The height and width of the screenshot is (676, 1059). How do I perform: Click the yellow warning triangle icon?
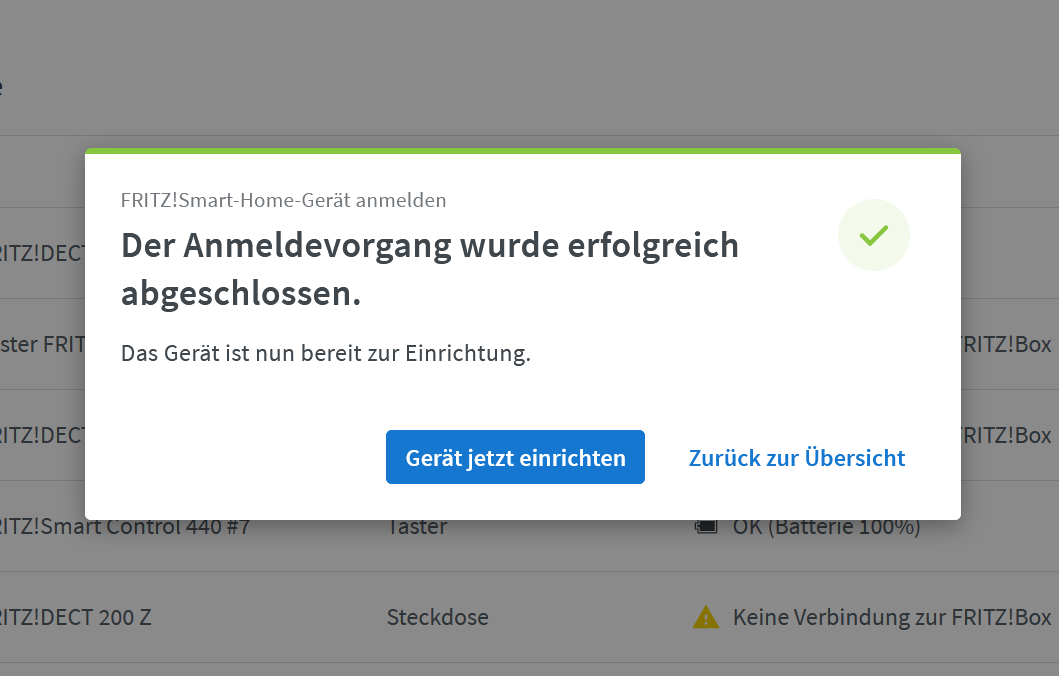705,618
